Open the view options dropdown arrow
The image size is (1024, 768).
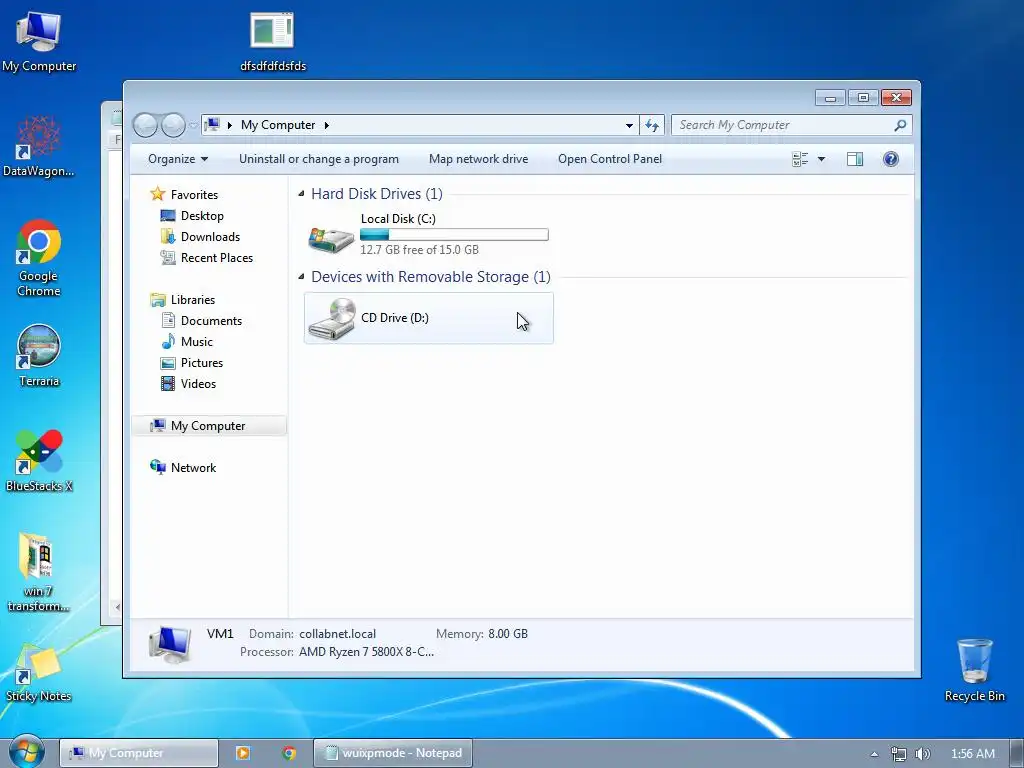coord(822,159)
